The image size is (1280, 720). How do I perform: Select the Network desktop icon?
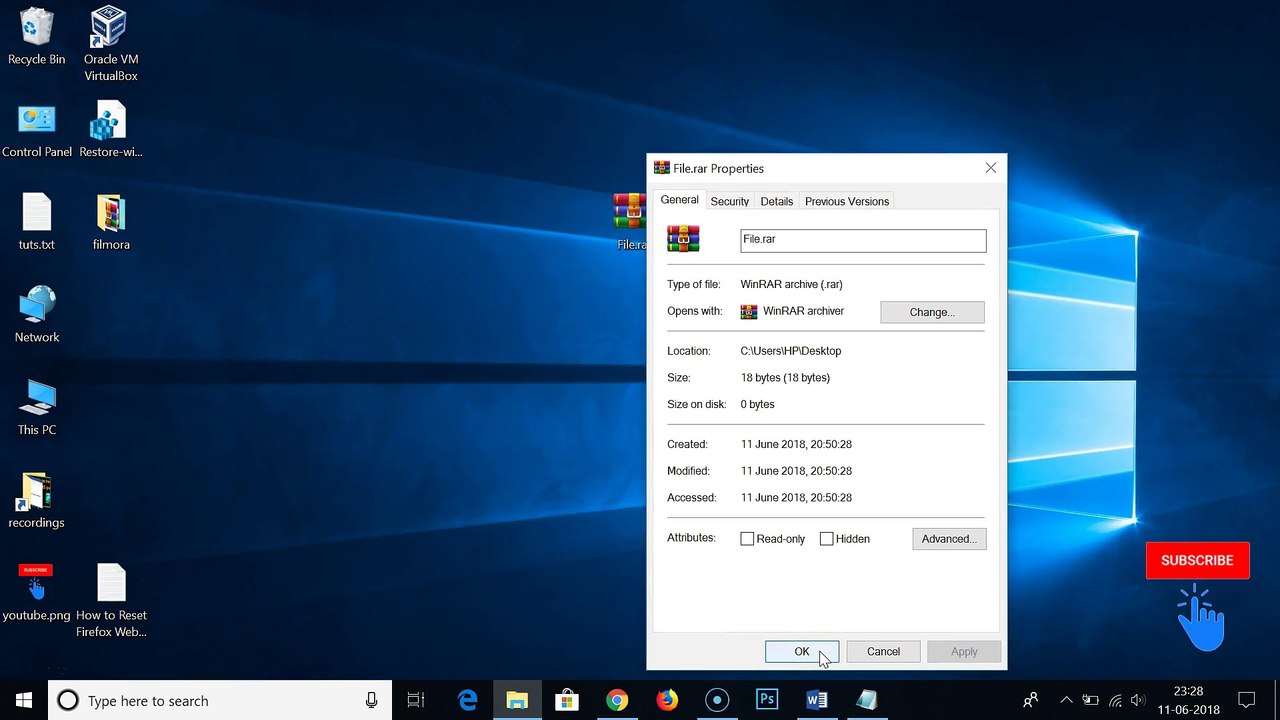click(37, 315)
